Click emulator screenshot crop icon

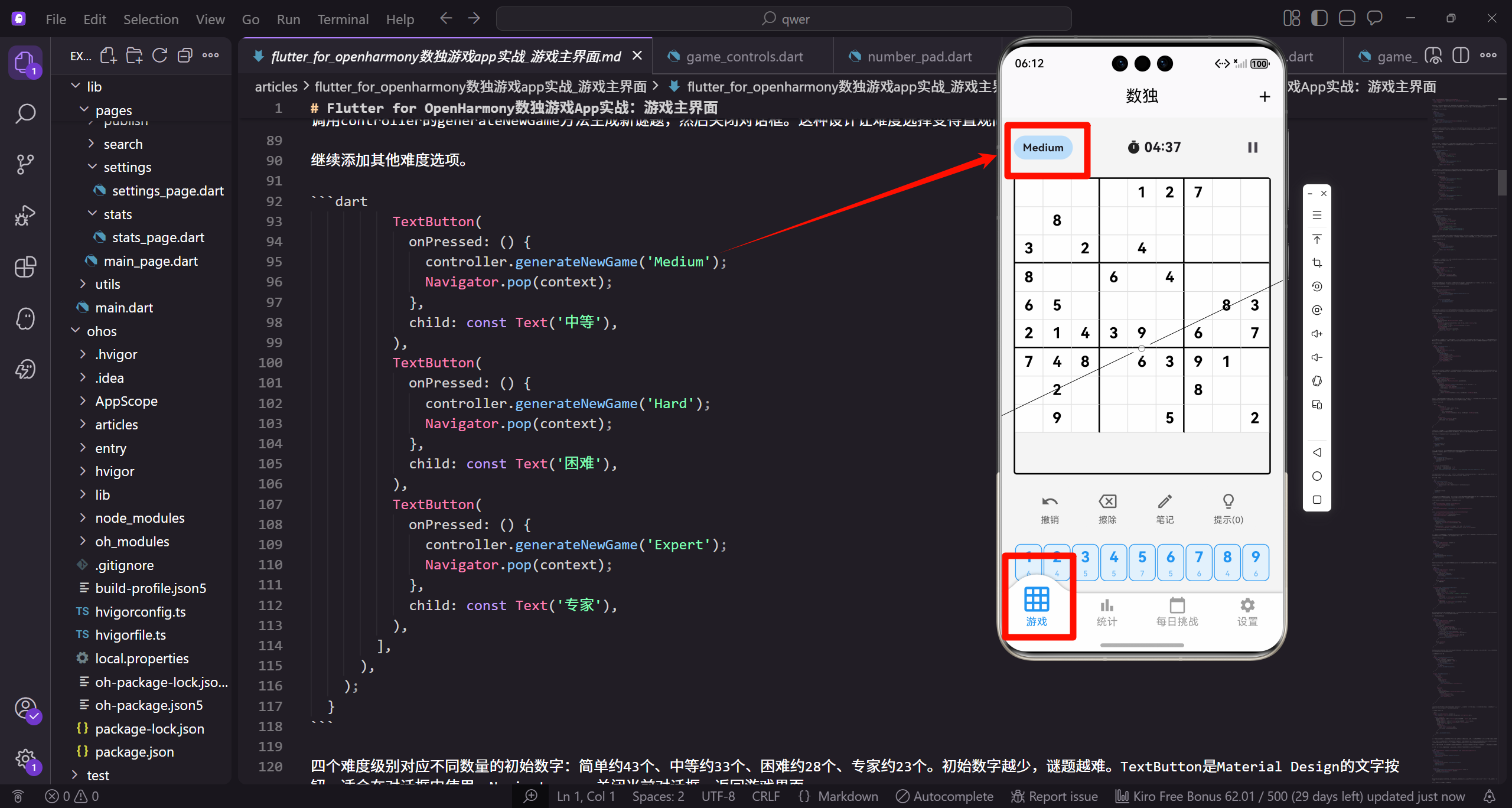[1317, 263]
